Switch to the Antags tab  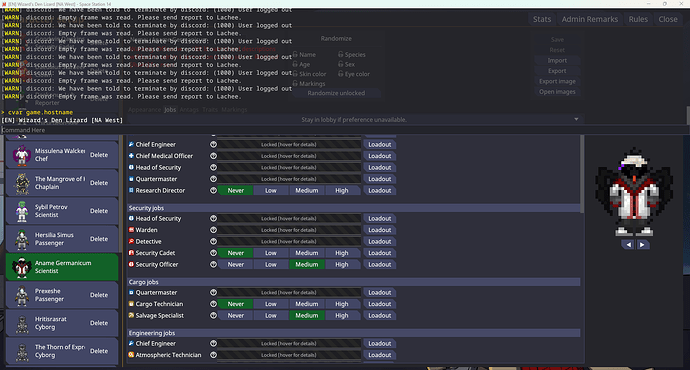(189, 110)
